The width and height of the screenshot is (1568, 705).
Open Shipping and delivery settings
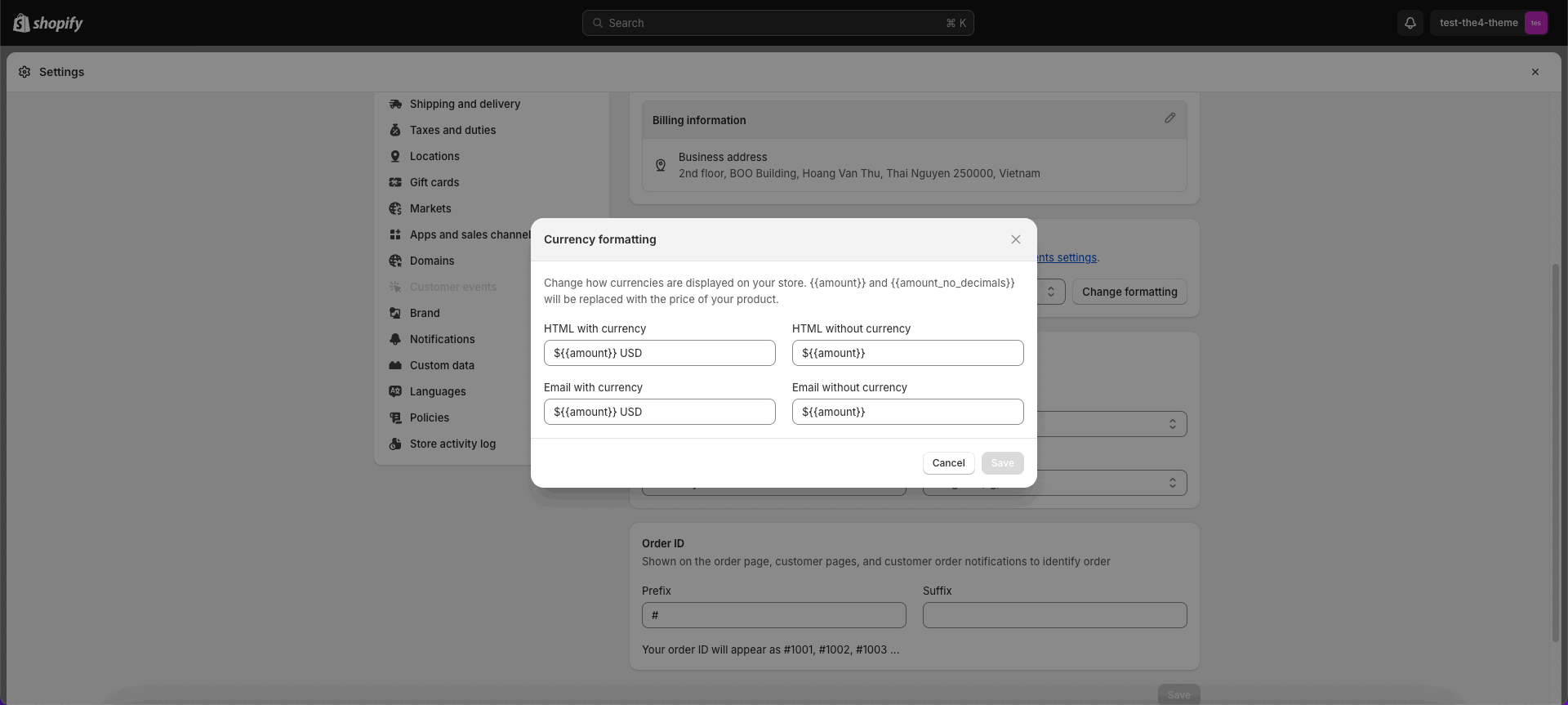(465, 104)
